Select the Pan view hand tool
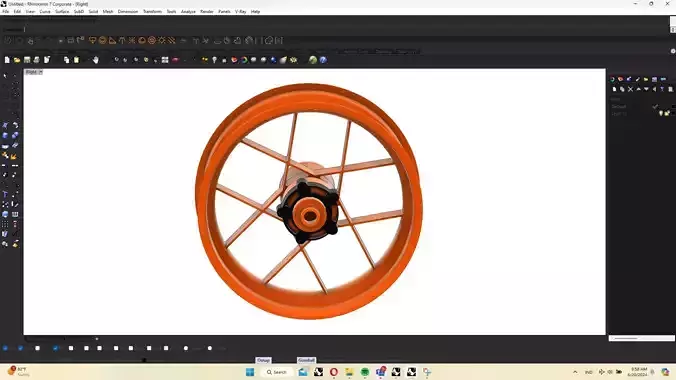This screenshot has width=676, height=380. tap(96, 60)
